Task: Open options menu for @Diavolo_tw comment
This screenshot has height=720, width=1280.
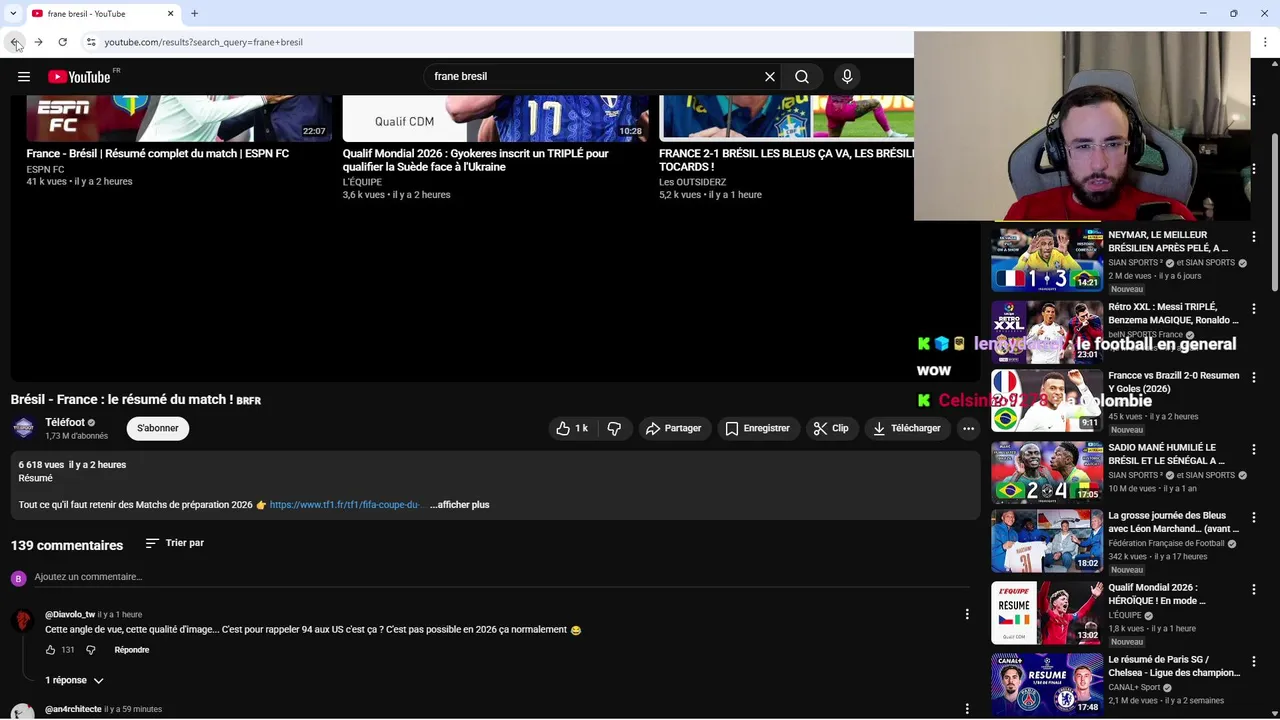Action: [x=967, y=614]
